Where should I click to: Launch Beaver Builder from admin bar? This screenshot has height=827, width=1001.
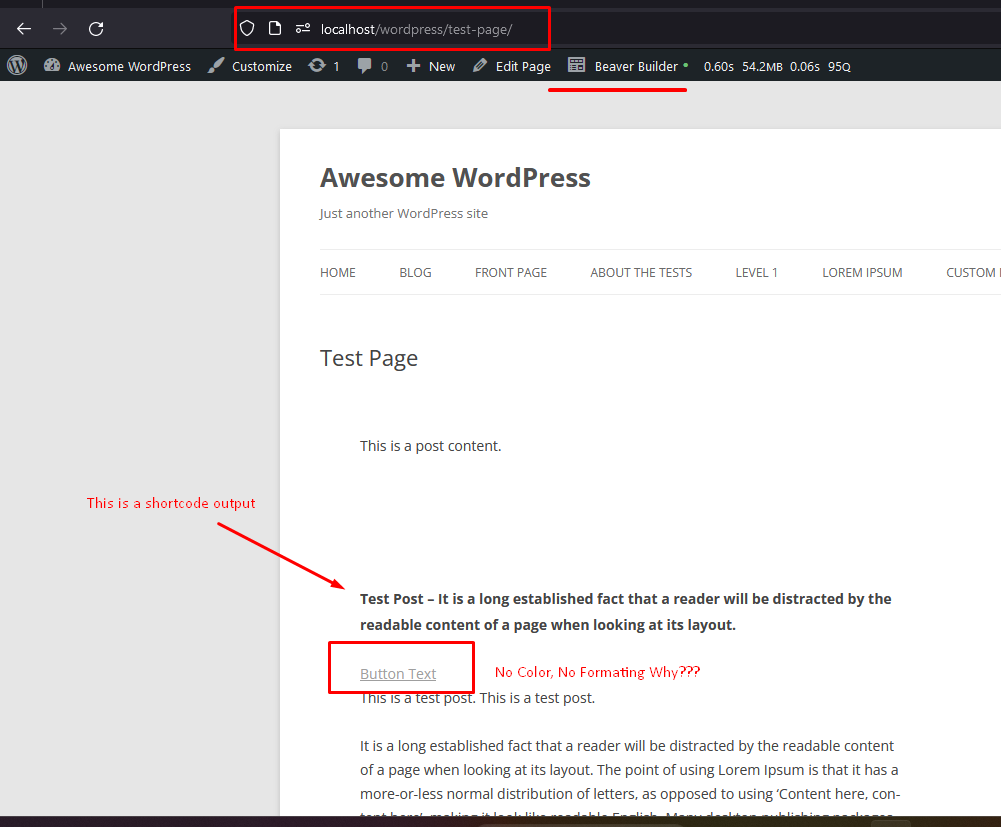636,66
